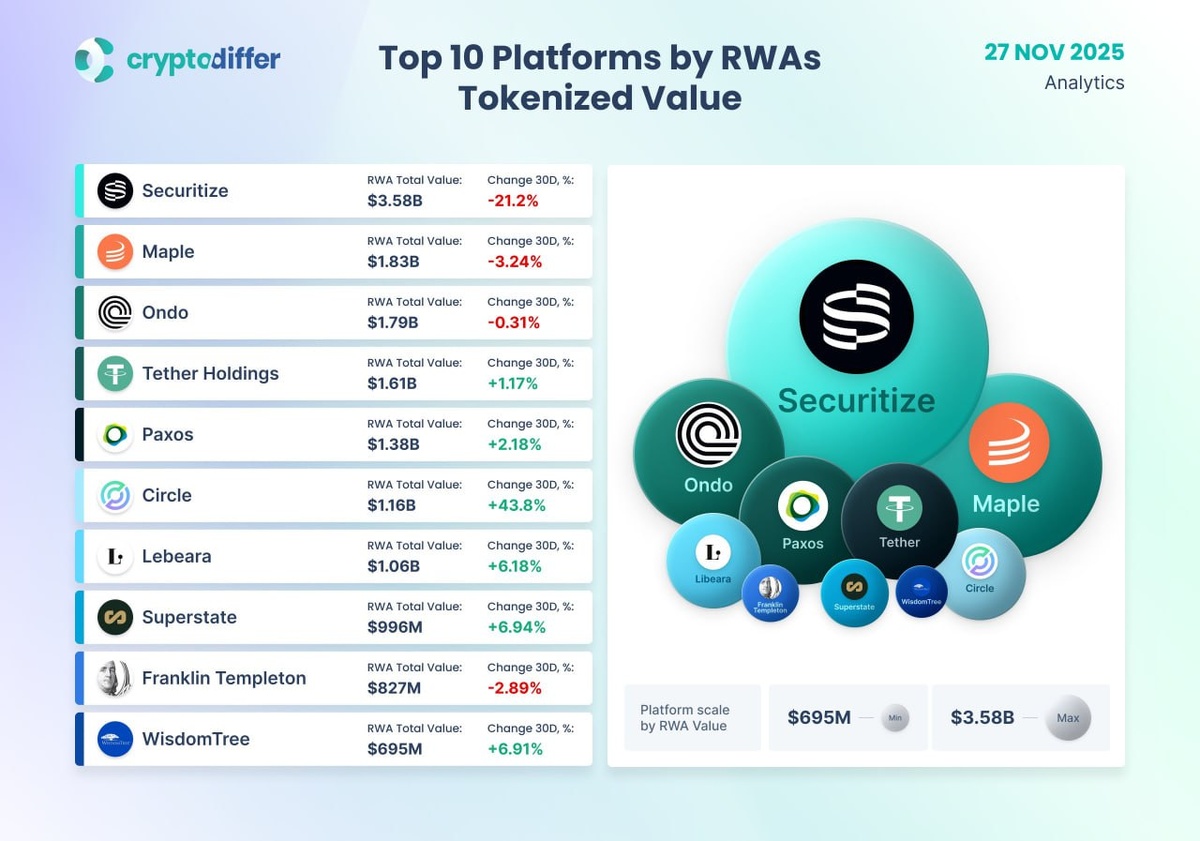Click the 'Tether Holdings' name
Viewport: 1200px width, 841px height.
pyautogui.click(x=210, y=374)
